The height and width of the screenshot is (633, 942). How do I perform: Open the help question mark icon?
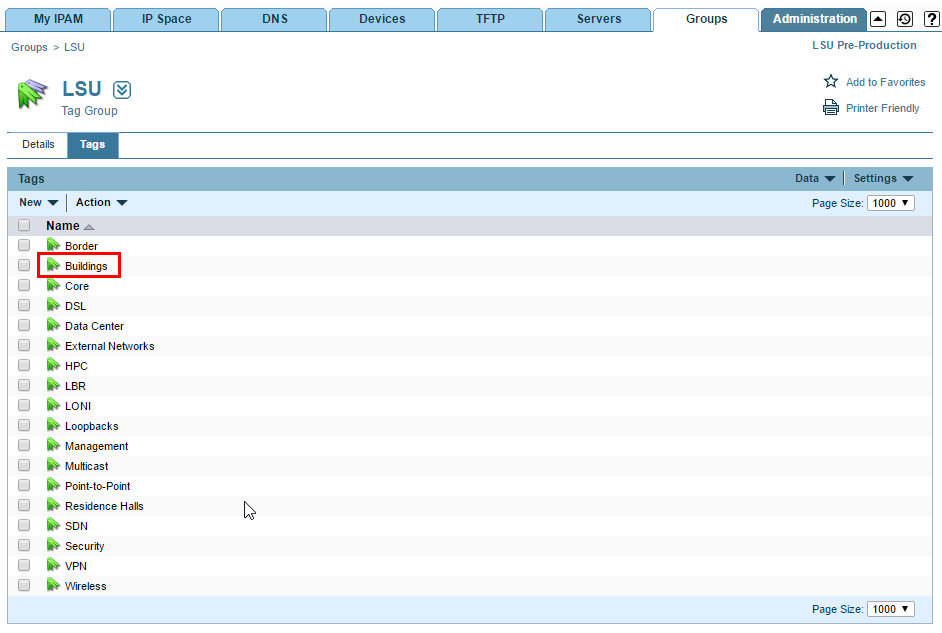click(931, 19)
